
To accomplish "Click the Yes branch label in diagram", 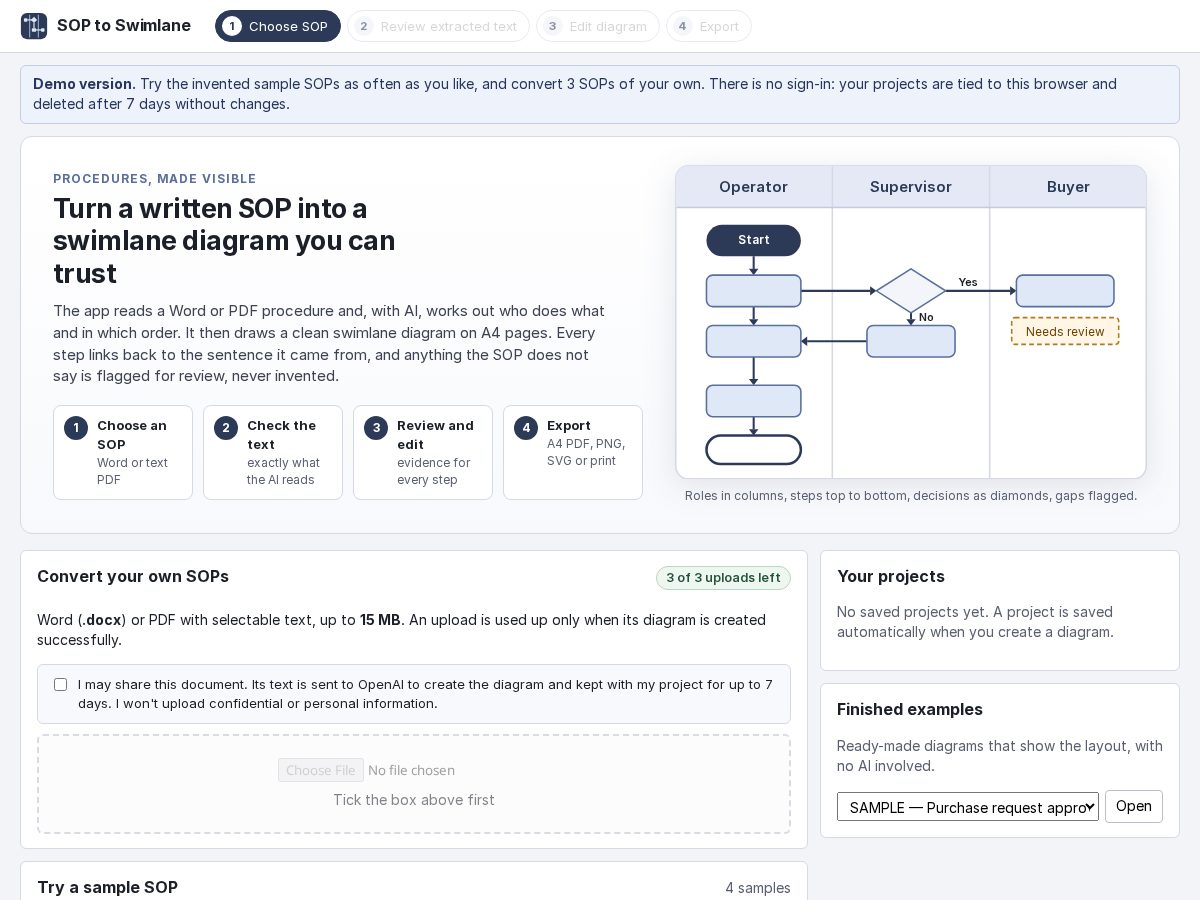I will pos(968,282).
